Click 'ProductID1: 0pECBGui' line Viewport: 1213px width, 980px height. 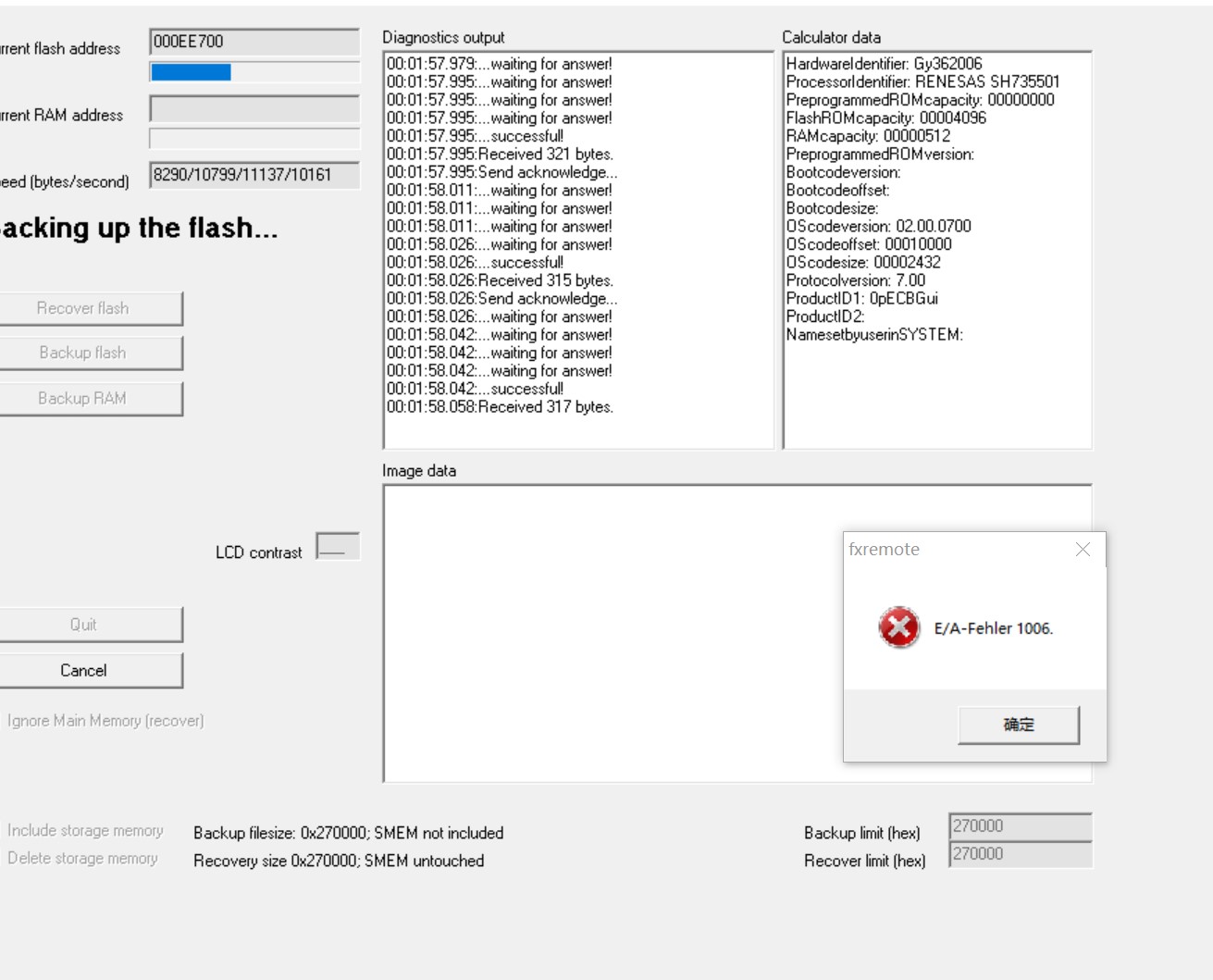point(862,299)
